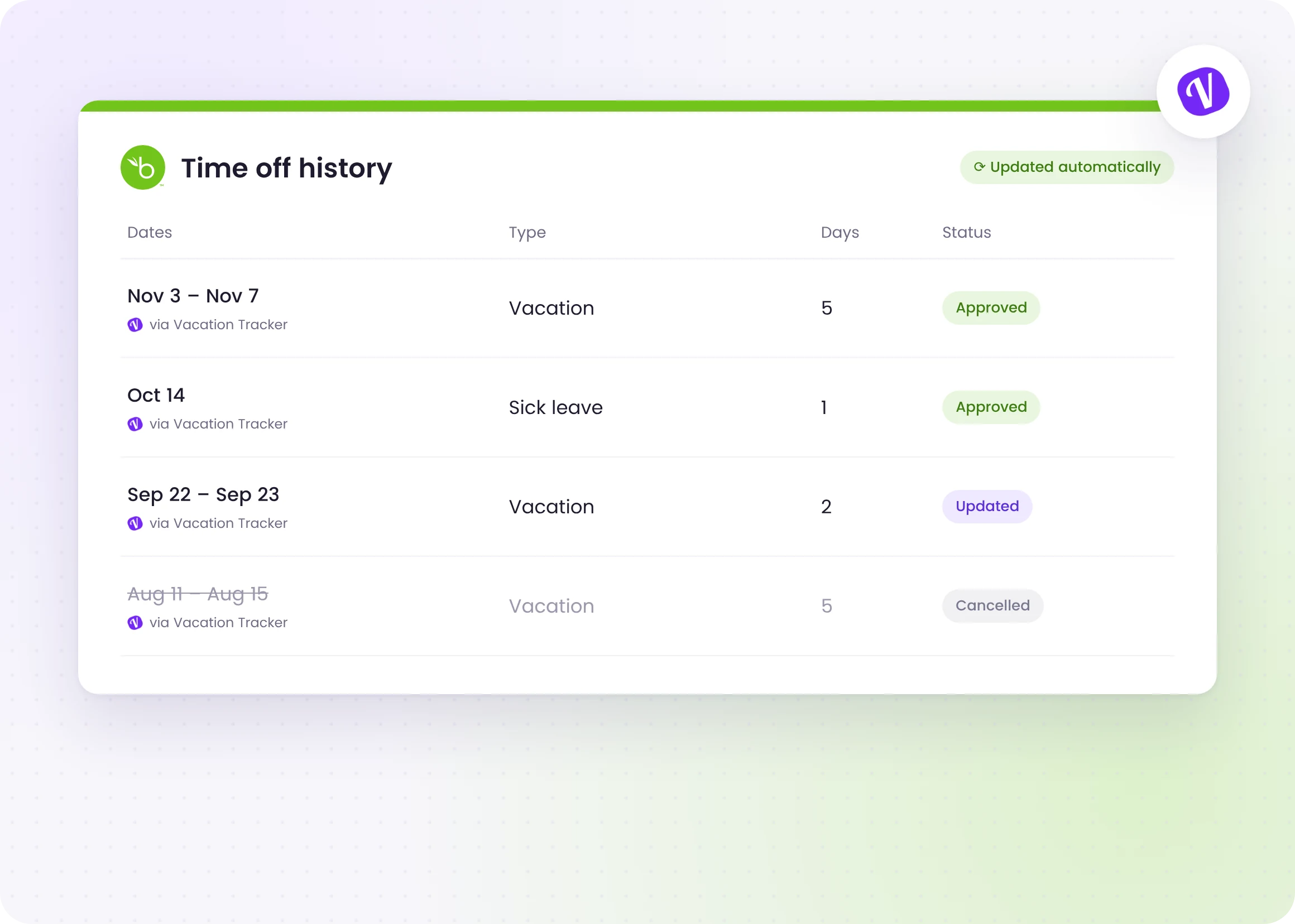Image resolution: width=1295 pixels, height=924 pixels.
Task: Click the refresh icon in Updated automatically badge
Action: [979, 167]
